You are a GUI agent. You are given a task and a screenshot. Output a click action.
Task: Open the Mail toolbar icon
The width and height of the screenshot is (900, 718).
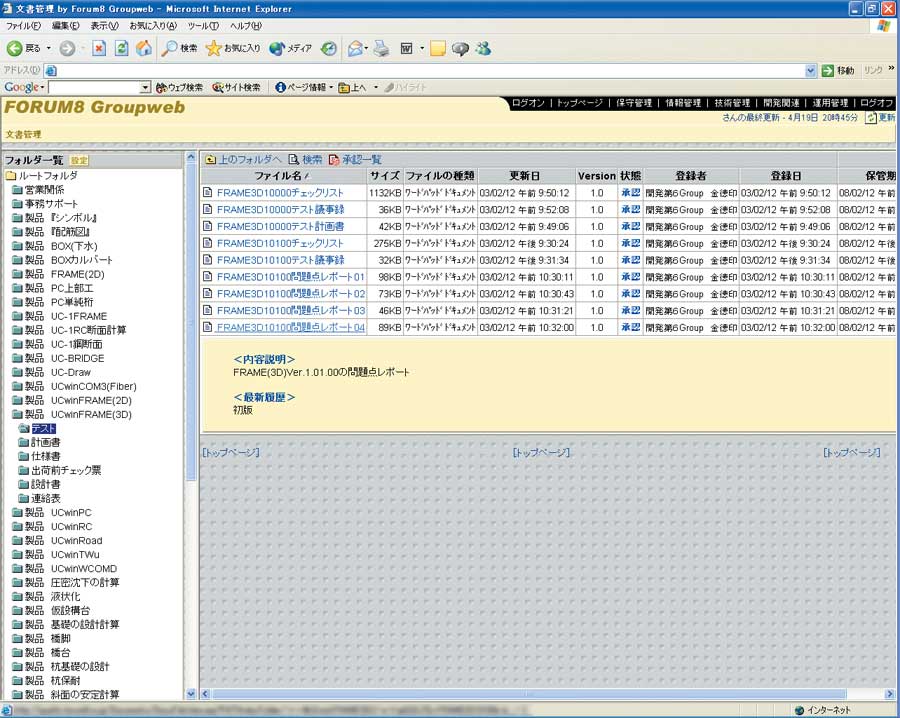tap(355, 49)
